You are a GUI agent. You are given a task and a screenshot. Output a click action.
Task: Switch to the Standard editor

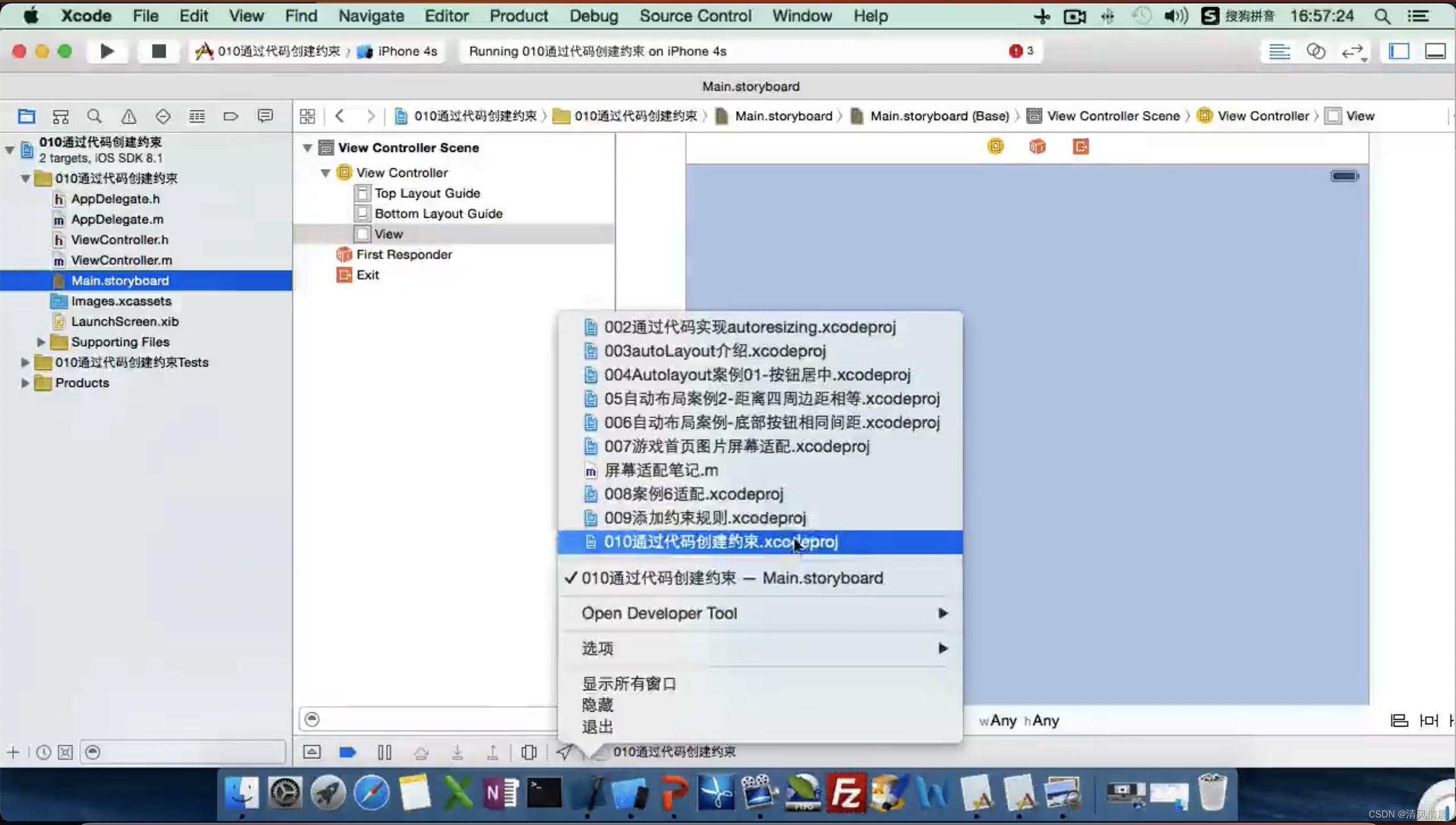click(x=1280, y=51)
